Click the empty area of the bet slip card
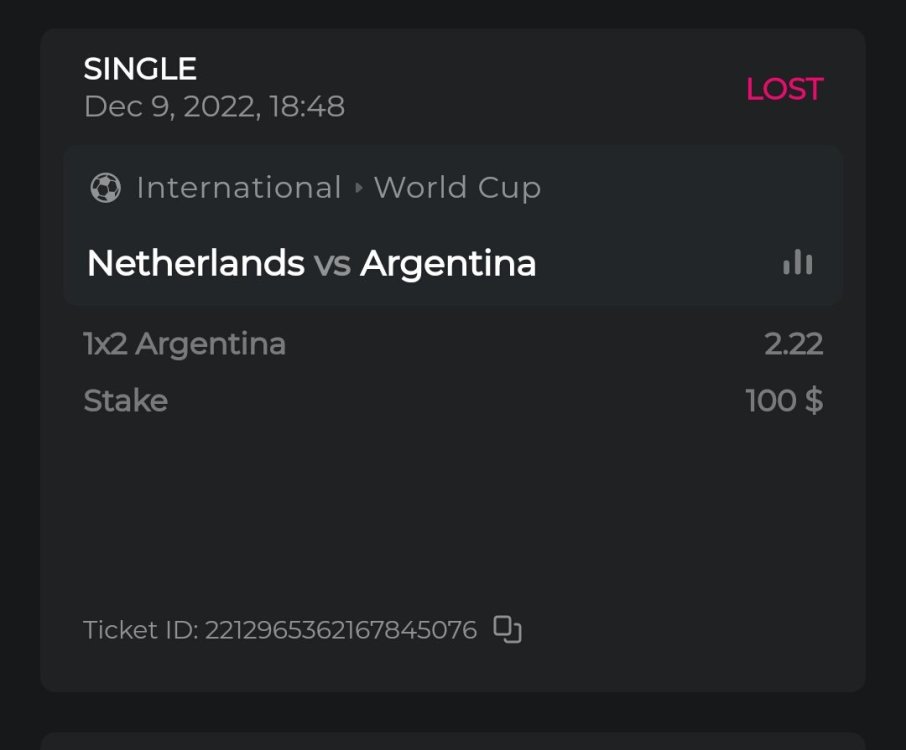The height and width of the screenshot is (750, 906). 450,510
